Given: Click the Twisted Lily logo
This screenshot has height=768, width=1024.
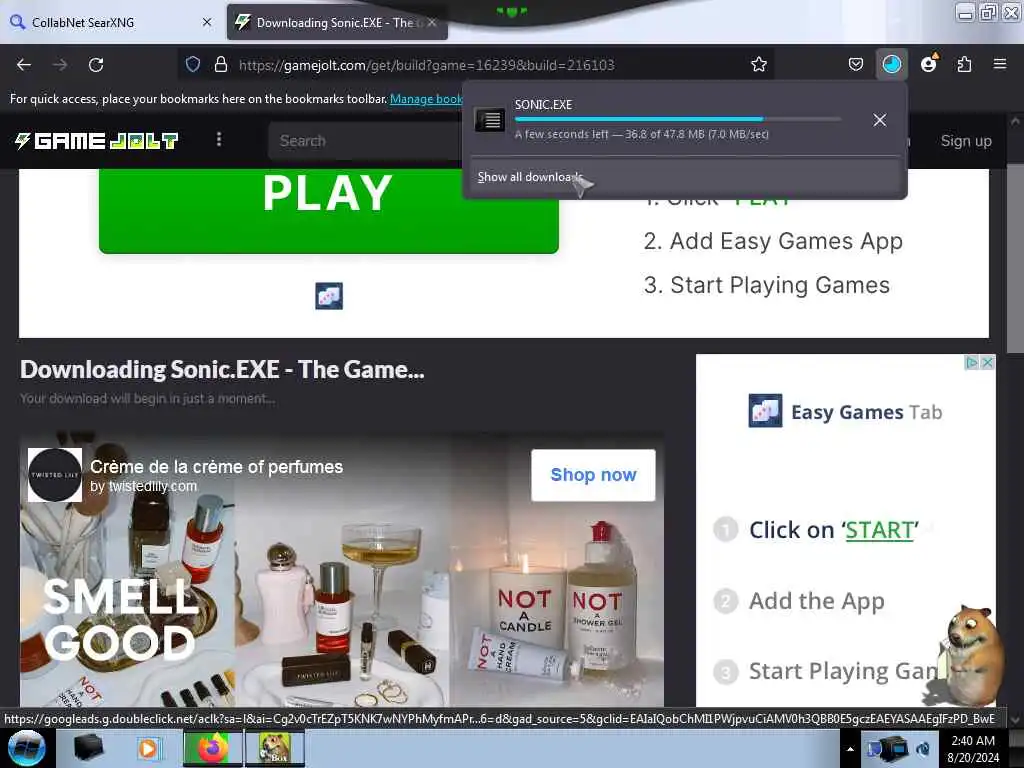Looking at the screenshot, I should [55, 475].
